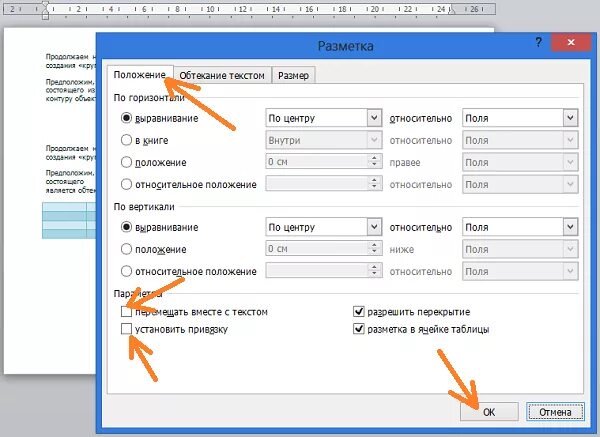Click the right indent marker on the ruler

tap(452, 10)
